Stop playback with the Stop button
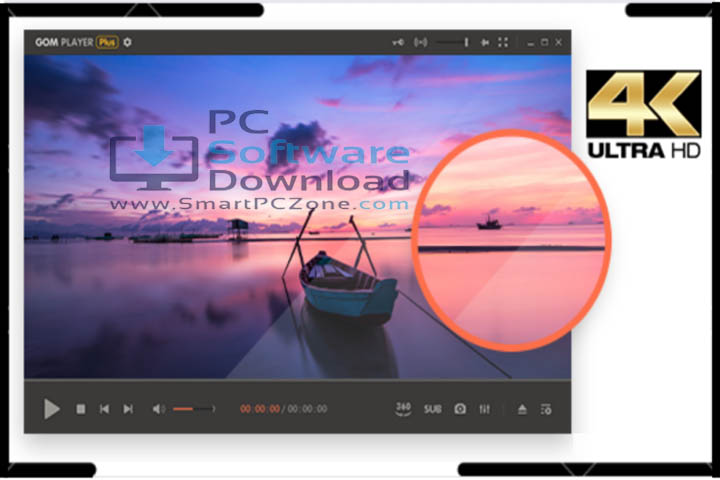This screenshot has height=480, width=720. 81,409
